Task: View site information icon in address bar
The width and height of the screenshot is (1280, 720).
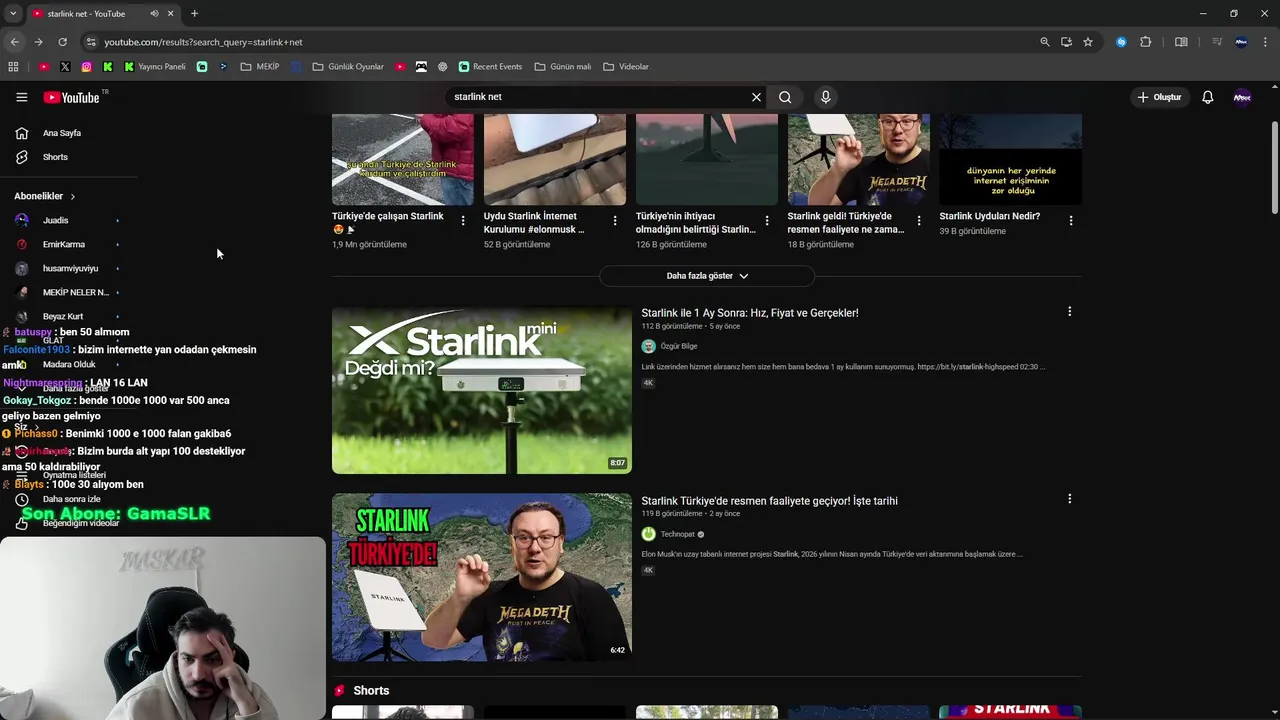Action: click(x=91, y=42)
